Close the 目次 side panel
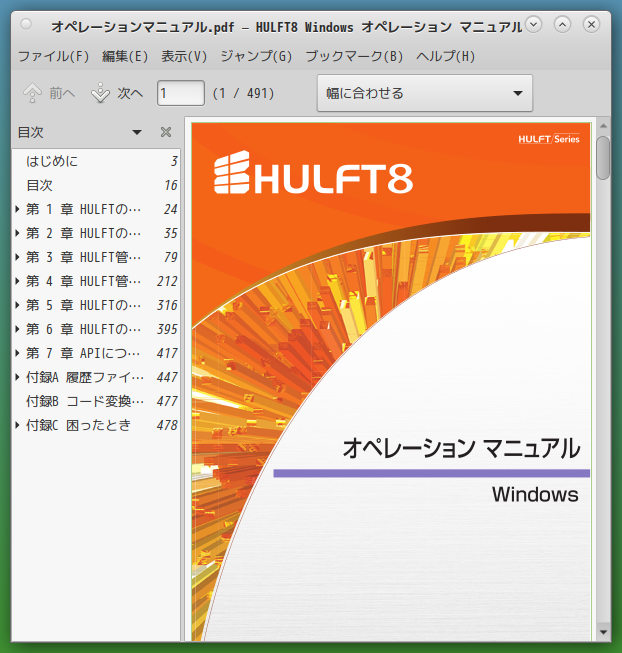Image resolution: width=622 pixels, height=653 pixels. coord(166,132)
